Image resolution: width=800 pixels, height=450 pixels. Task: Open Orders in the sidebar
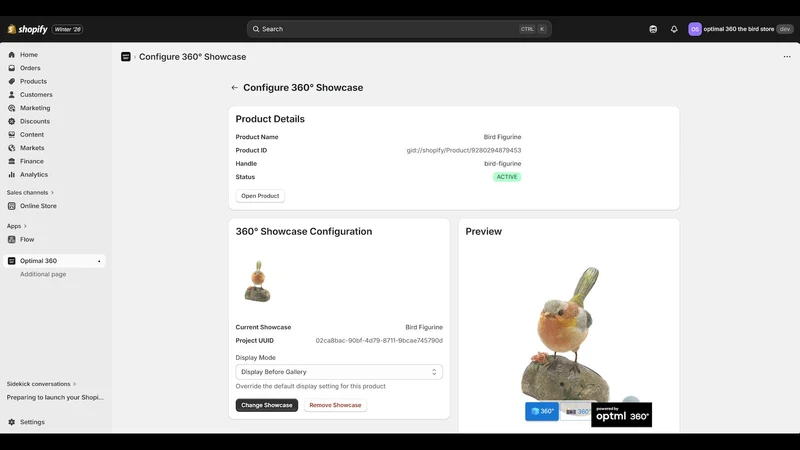pyautogui.click(x=30, y=68)
